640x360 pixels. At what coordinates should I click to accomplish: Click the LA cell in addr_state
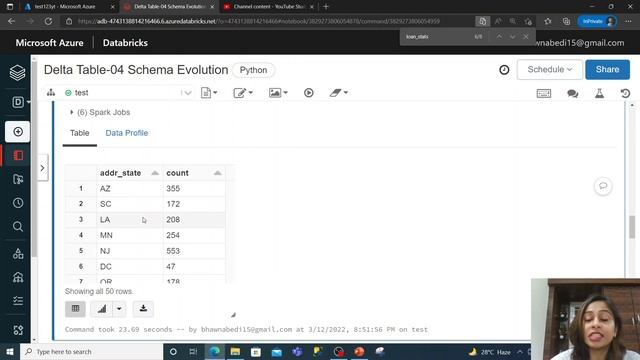coord(130,220)
